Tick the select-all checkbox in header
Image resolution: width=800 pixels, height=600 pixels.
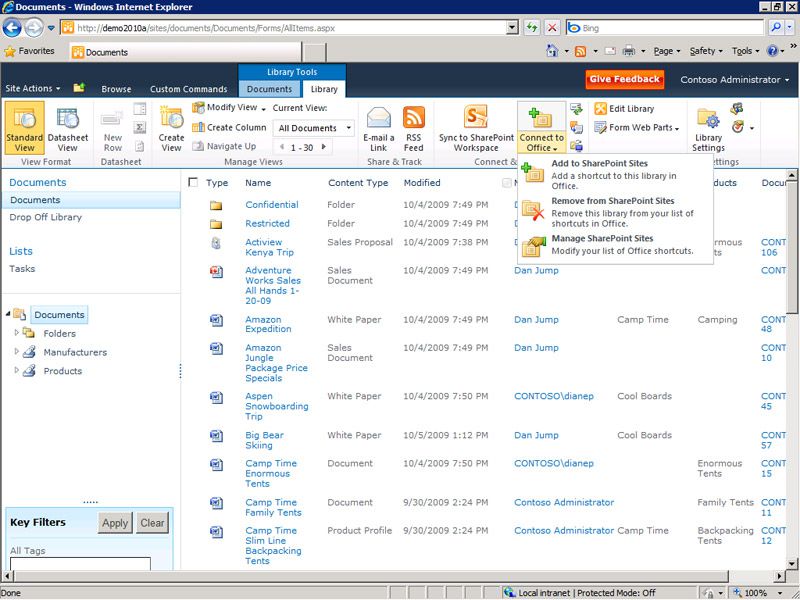(193, 182)
